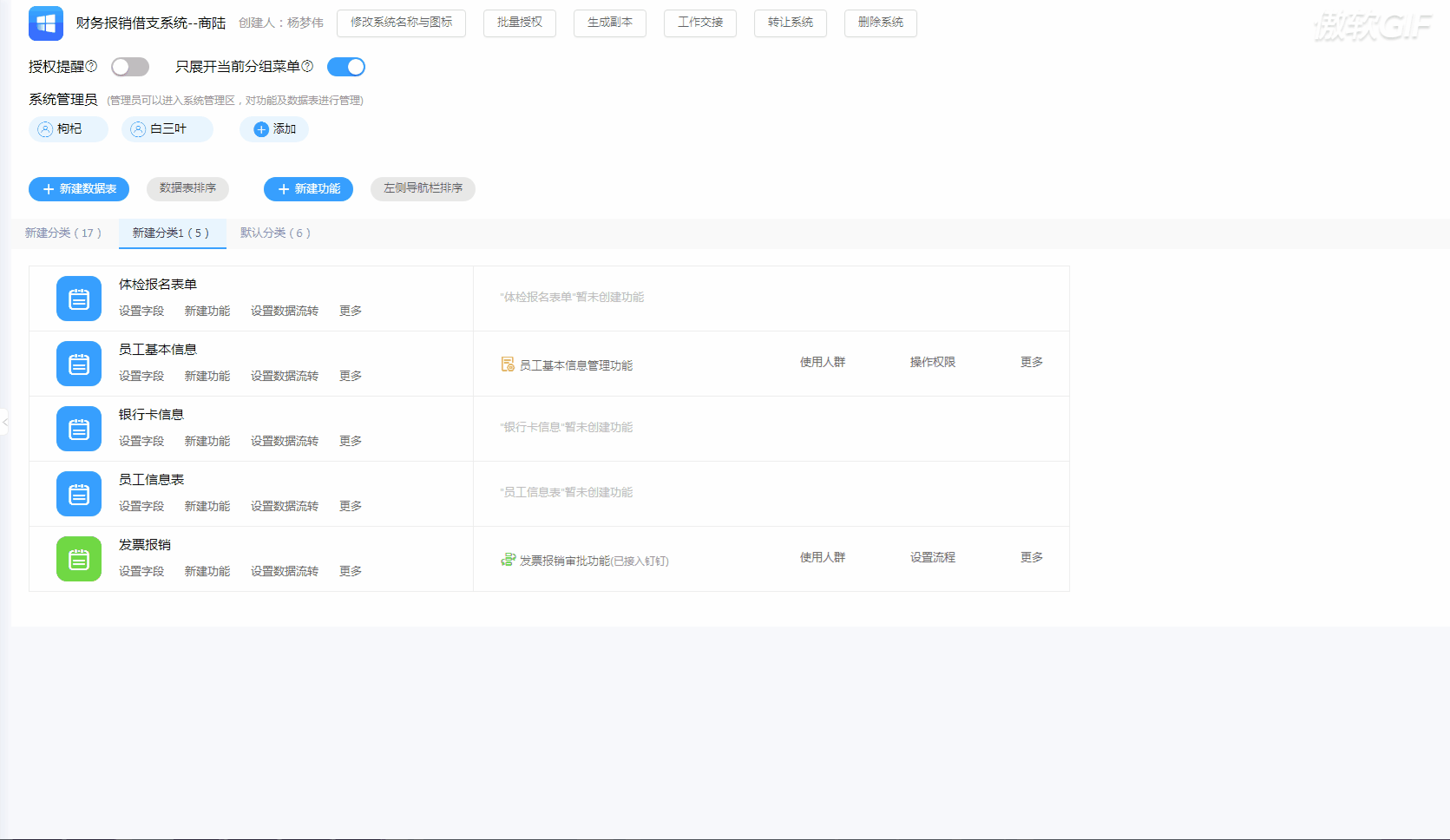Enable the 授权提醒 switch
1450x840 pixels.
(x=129, y=66)
